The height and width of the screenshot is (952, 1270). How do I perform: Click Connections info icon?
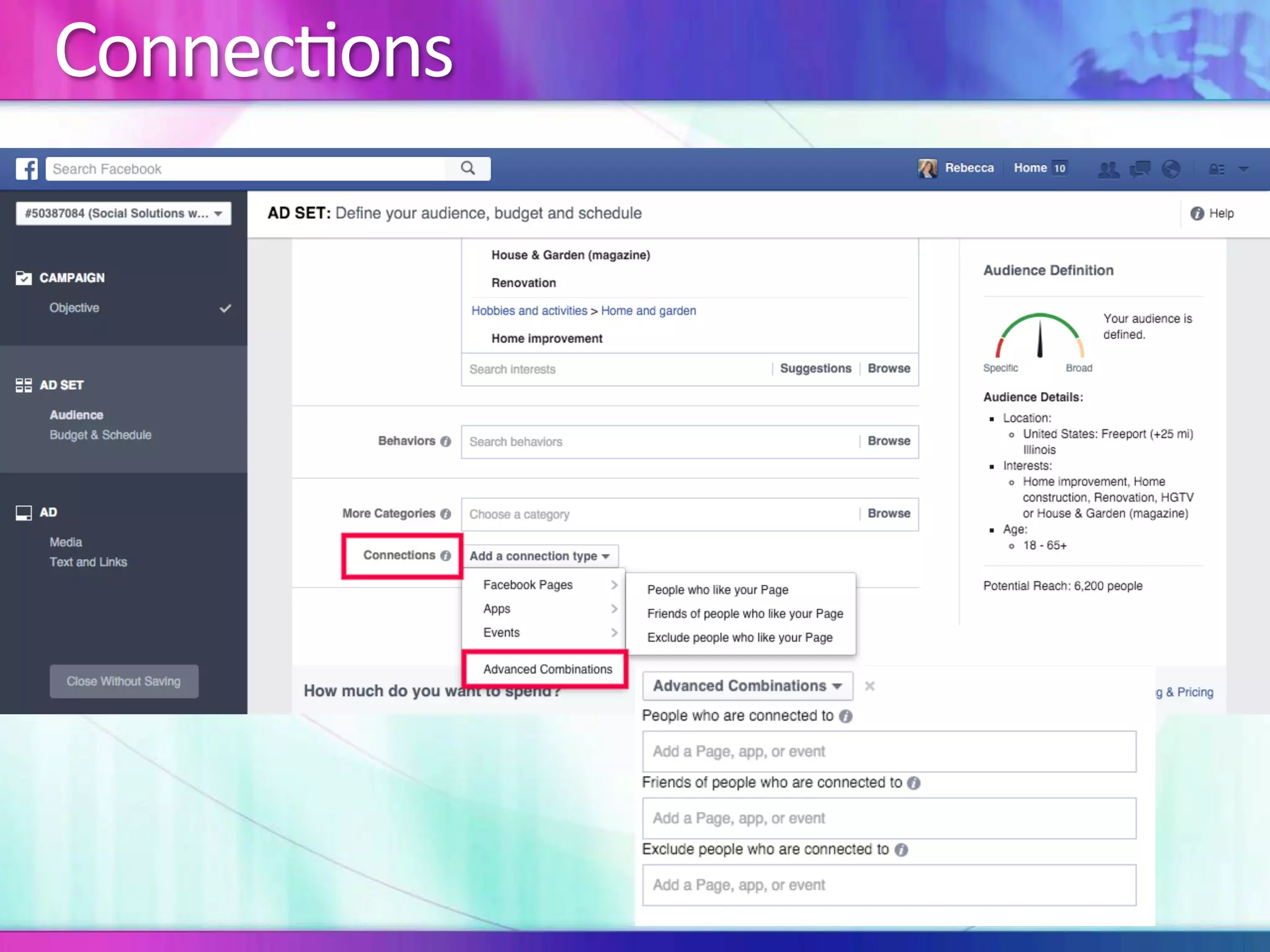pos(446,556)
